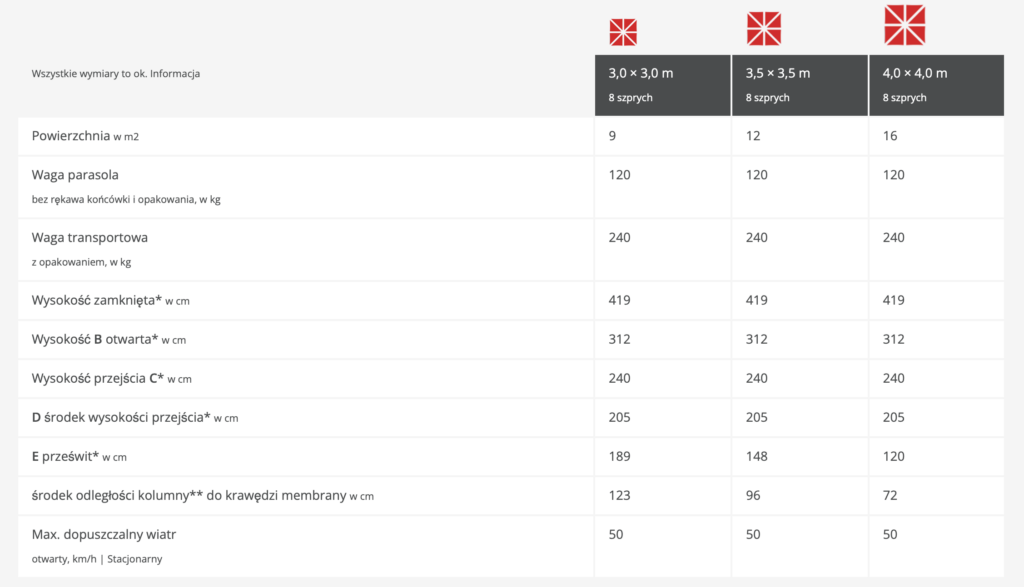Viewport: 1024px width, 587px height.
Task: Select the 3,5 × 3,5 m column header
Action: pyautogui.click(x=799, y=84)
